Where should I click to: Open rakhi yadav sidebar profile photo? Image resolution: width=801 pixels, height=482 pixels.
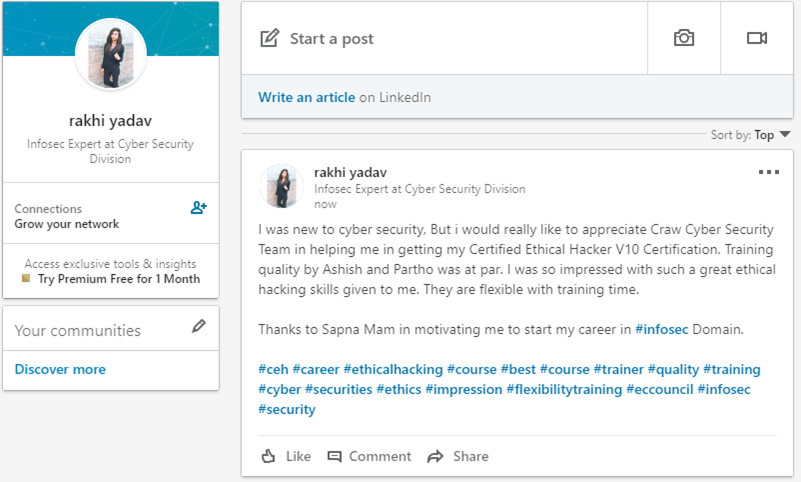(x=111, y=54)
